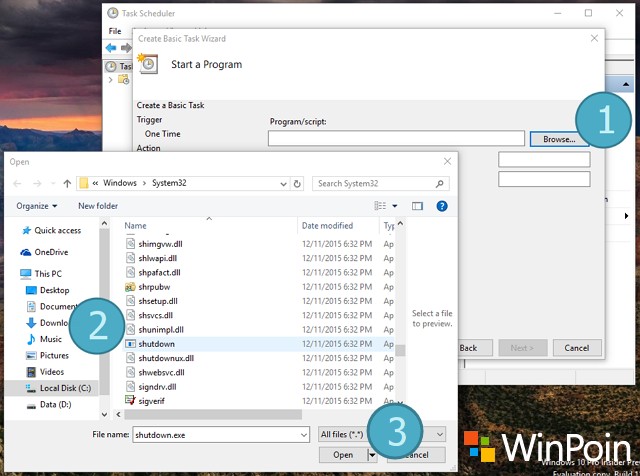640x476 pixels.
Task: Click the shsetup.dll file icon
Action: (x=130, y=301)
